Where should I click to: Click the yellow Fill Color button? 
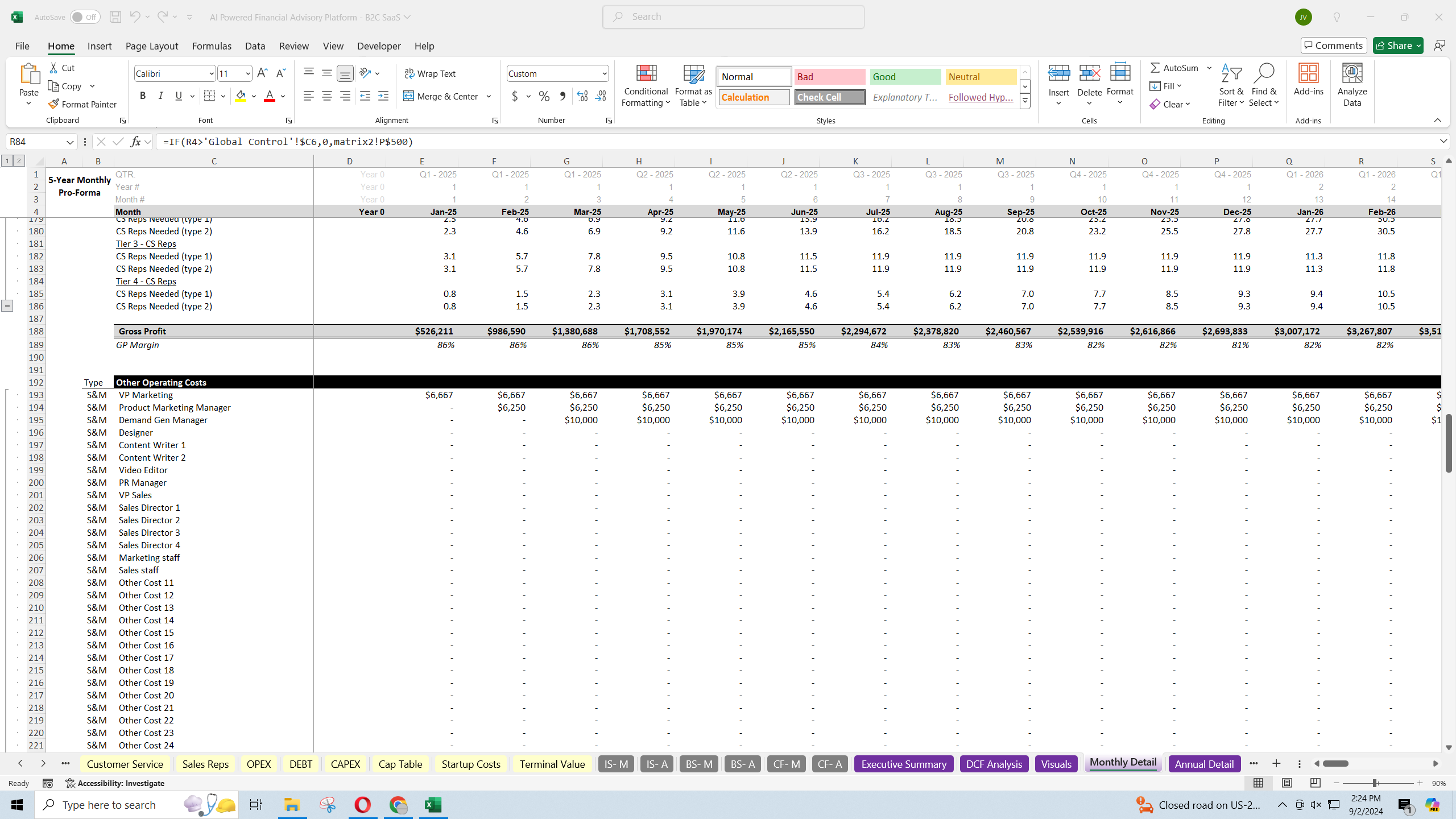point(241,96)
